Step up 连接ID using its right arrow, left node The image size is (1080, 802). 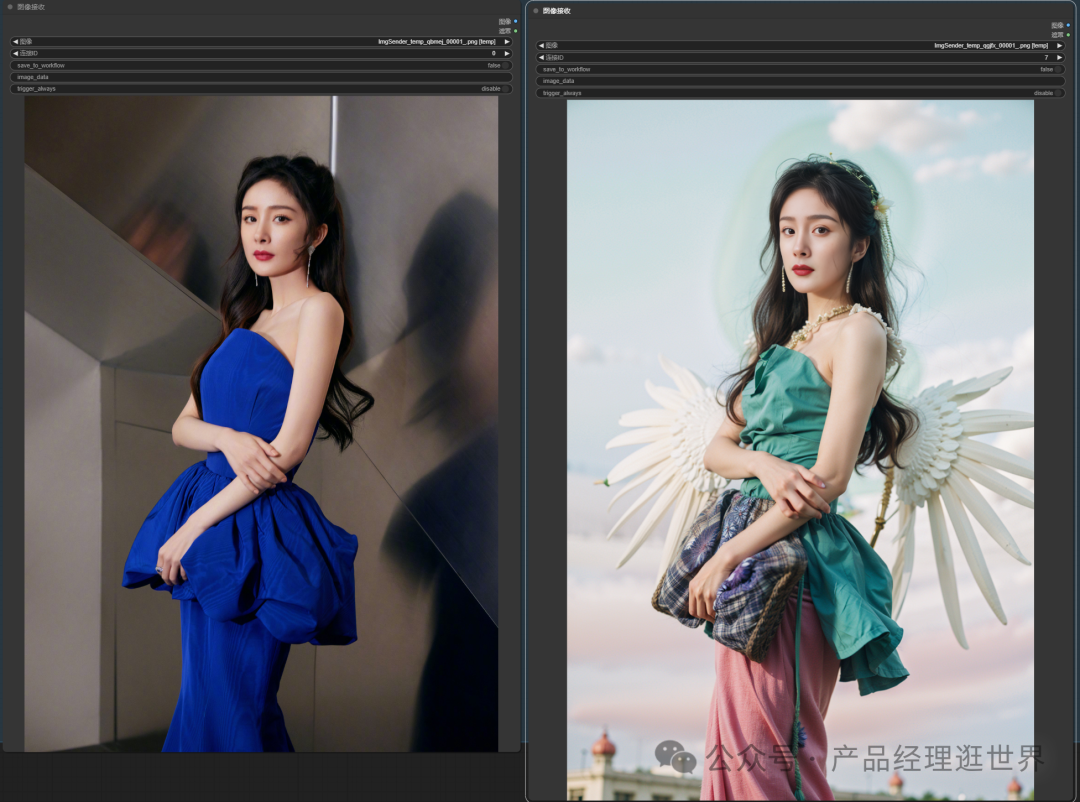[x=507, y=52]
